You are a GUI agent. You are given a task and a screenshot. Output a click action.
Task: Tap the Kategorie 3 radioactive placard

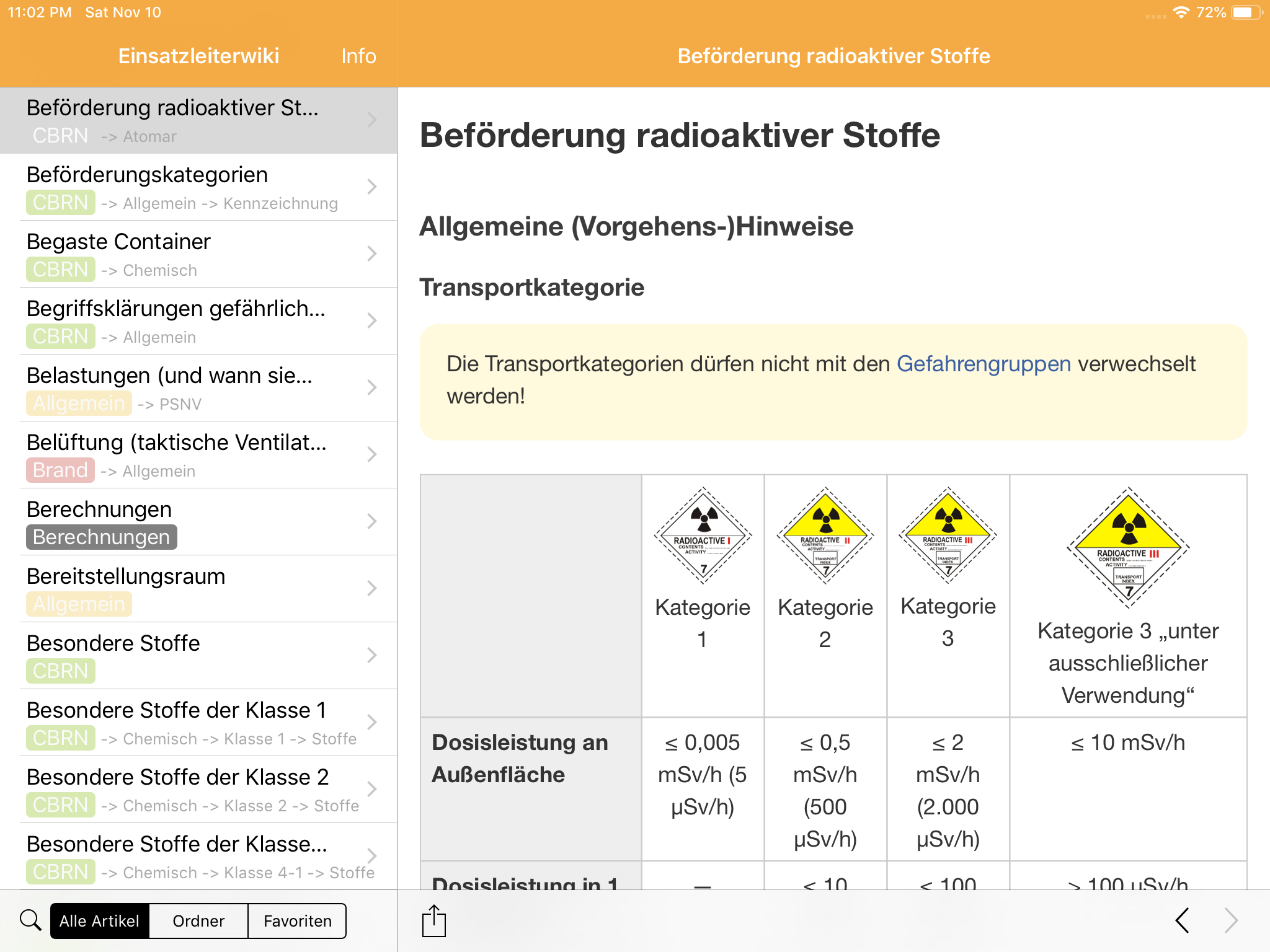tap(948, 535)
